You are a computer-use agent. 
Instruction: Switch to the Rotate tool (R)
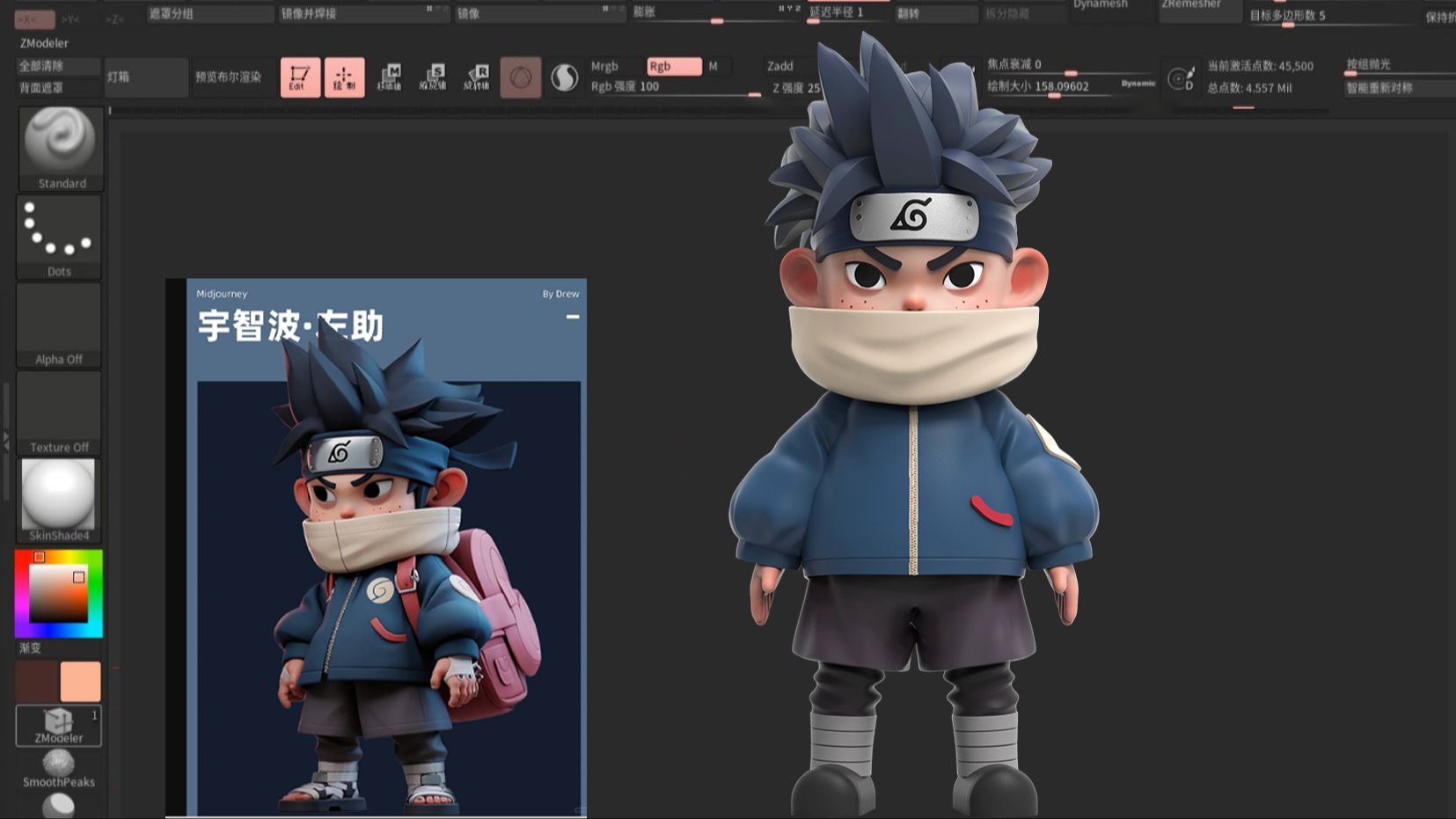click(x=477, y=77)
